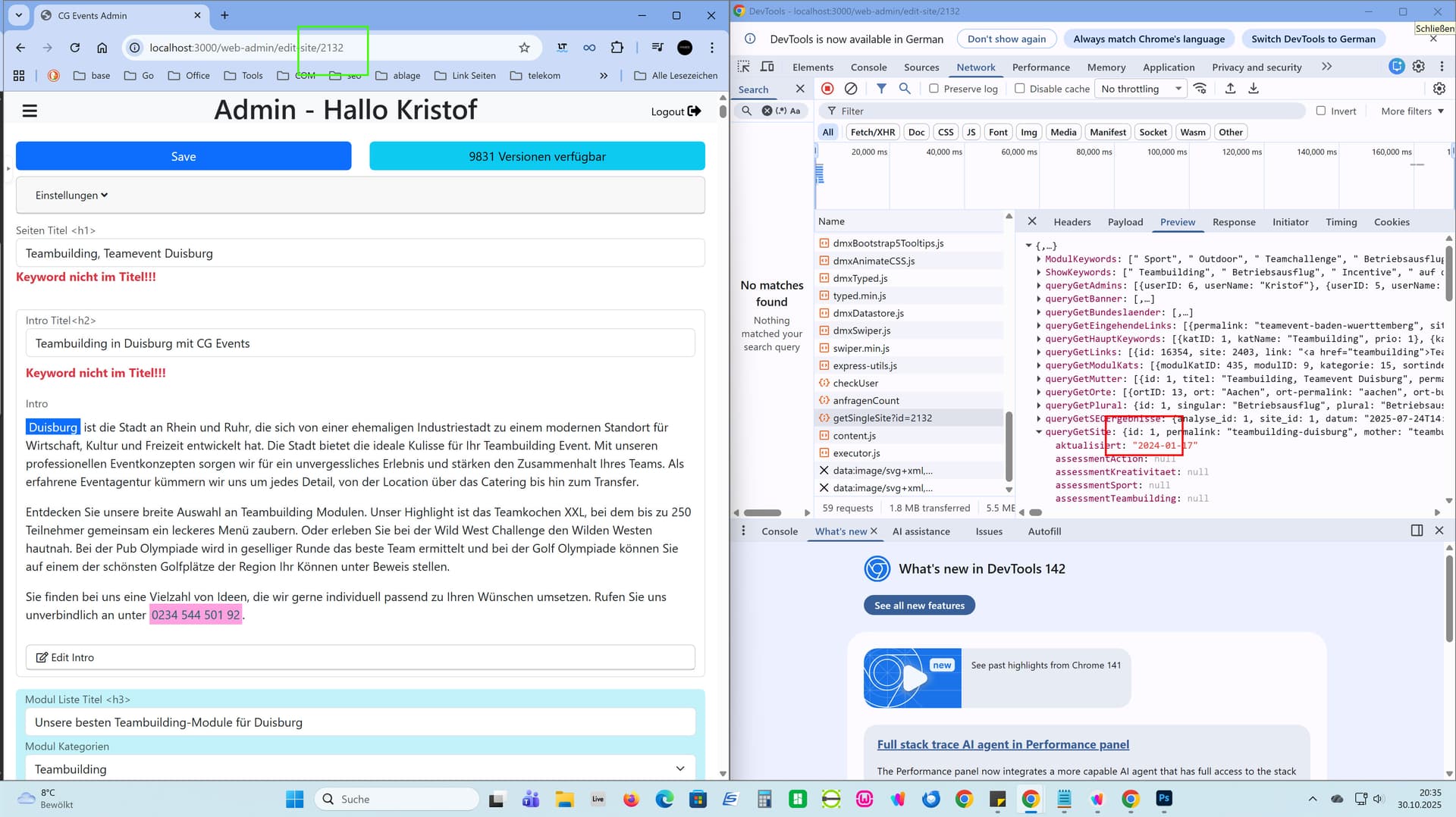Open Full stack trace AI agent link
Viewport: 1456px width, 817px height.
pyautogui.click(x=1003, y=744)
